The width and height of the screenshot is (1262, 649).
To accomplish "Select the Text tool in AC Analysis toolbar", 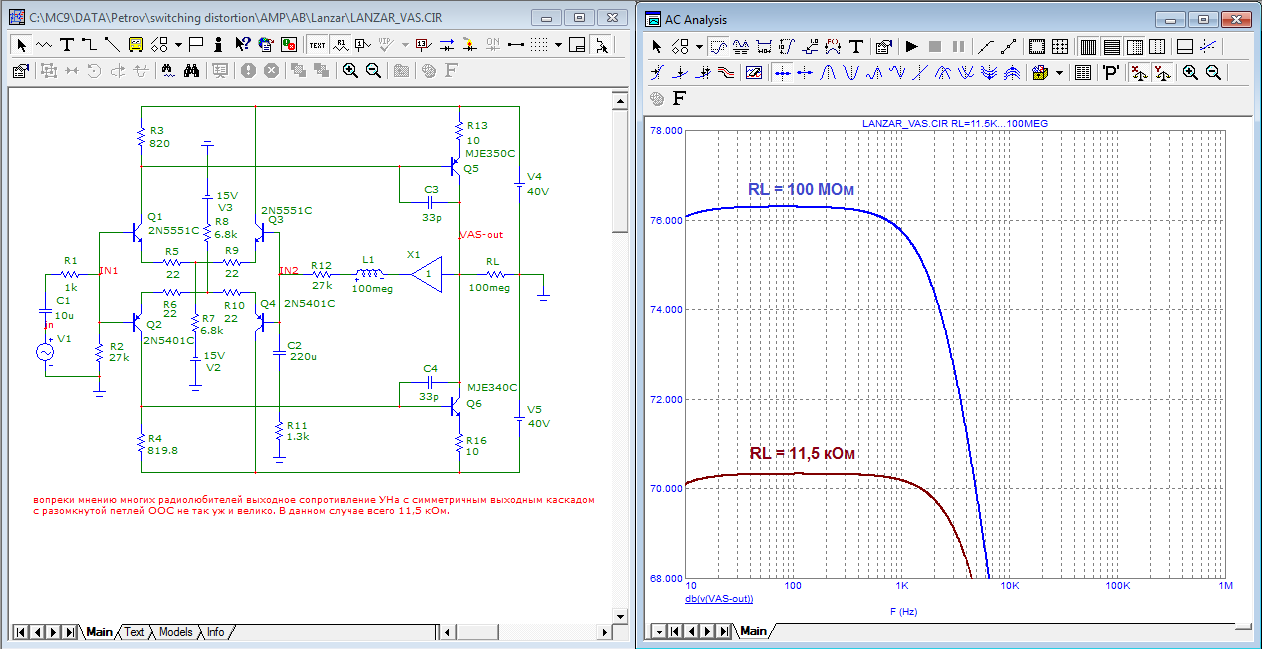I will pos(857,46).
